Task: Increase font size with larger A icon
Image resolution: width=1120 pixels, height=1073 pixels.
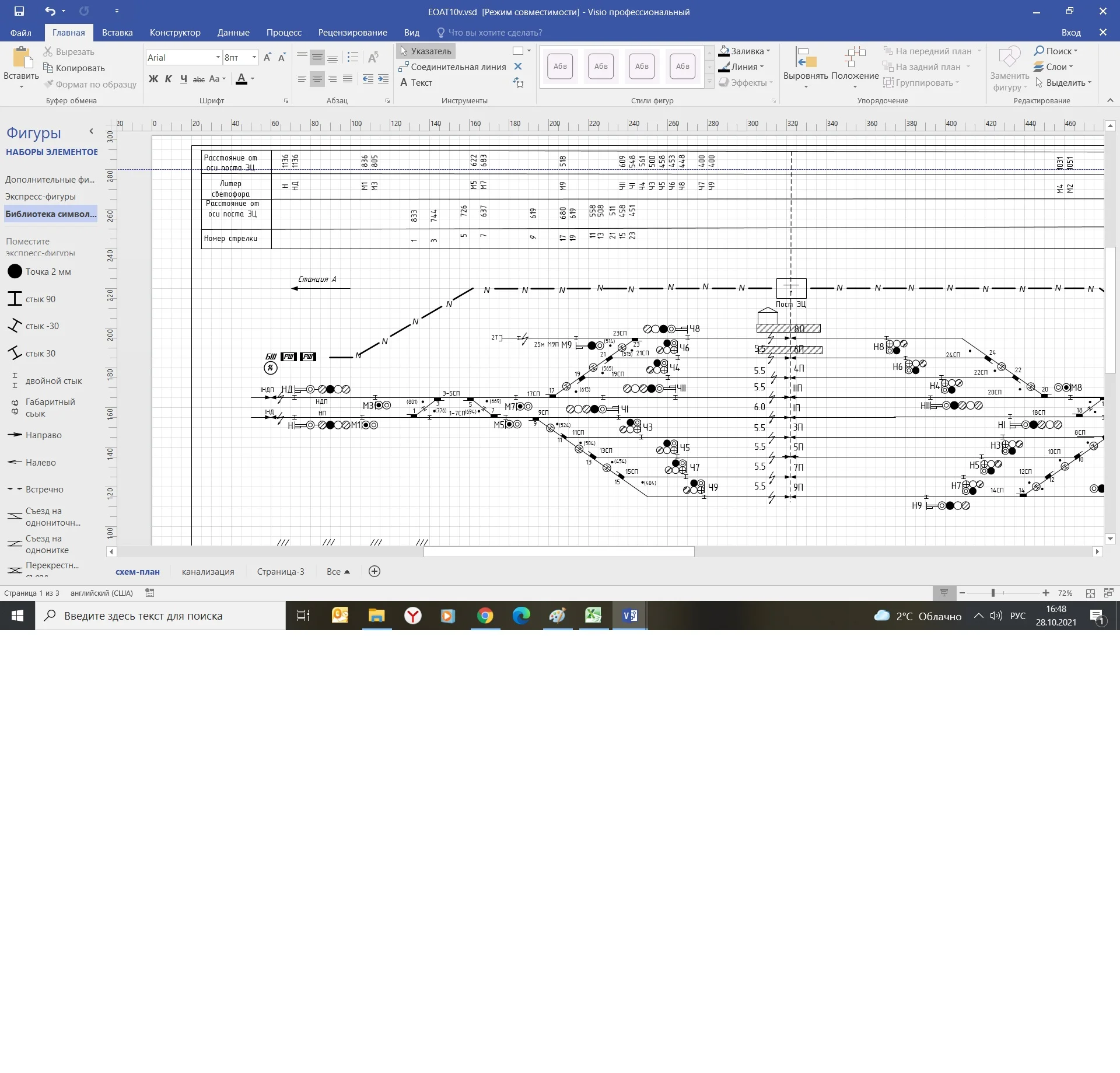Action: pyautogui.click(x=267, y=57)
